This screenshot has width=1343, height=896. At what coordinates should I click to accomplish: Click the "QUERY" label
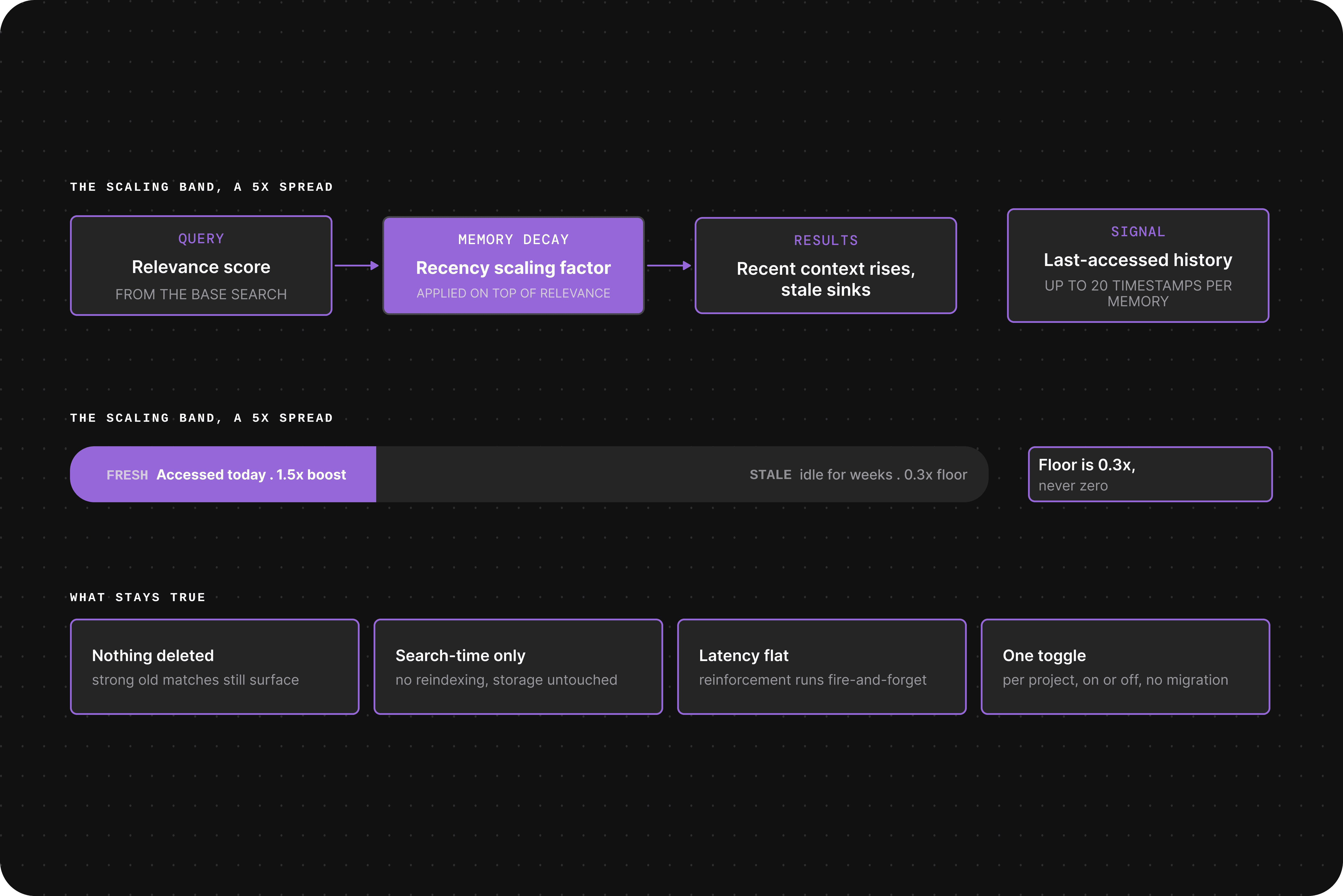(201, 239)
